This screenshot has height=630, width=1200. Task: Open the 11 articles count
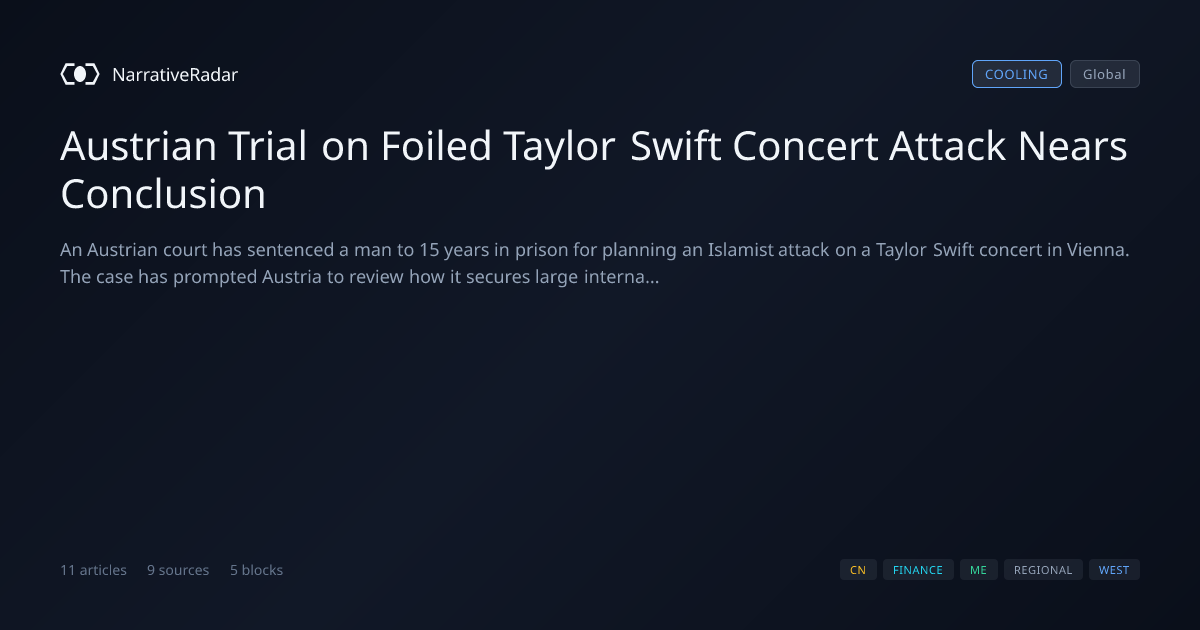[93, 570]
